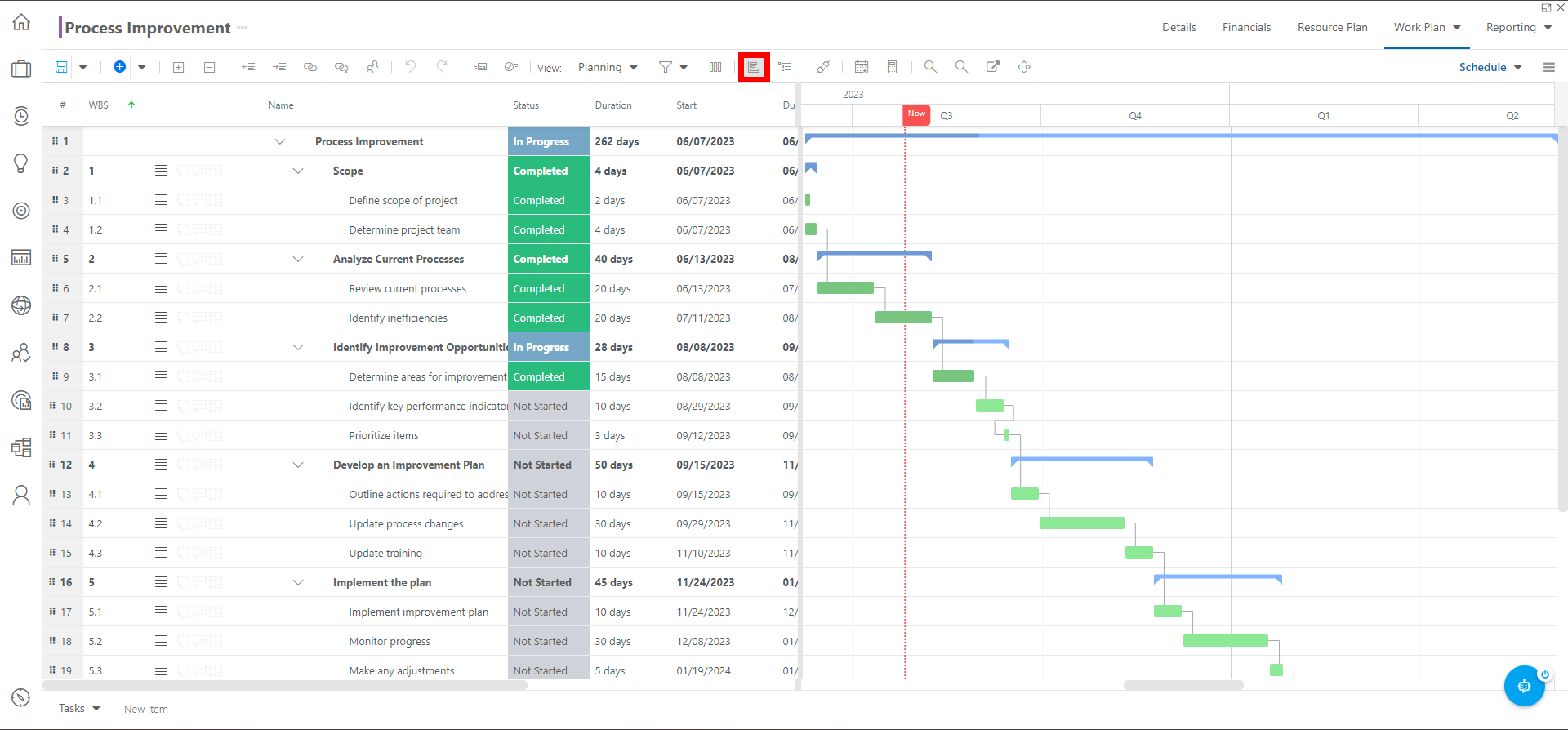This screenshot has height=730, width=1568.
Task: Toggle the highlighted Gantt chart view icon
Action: tap(754, 67)
